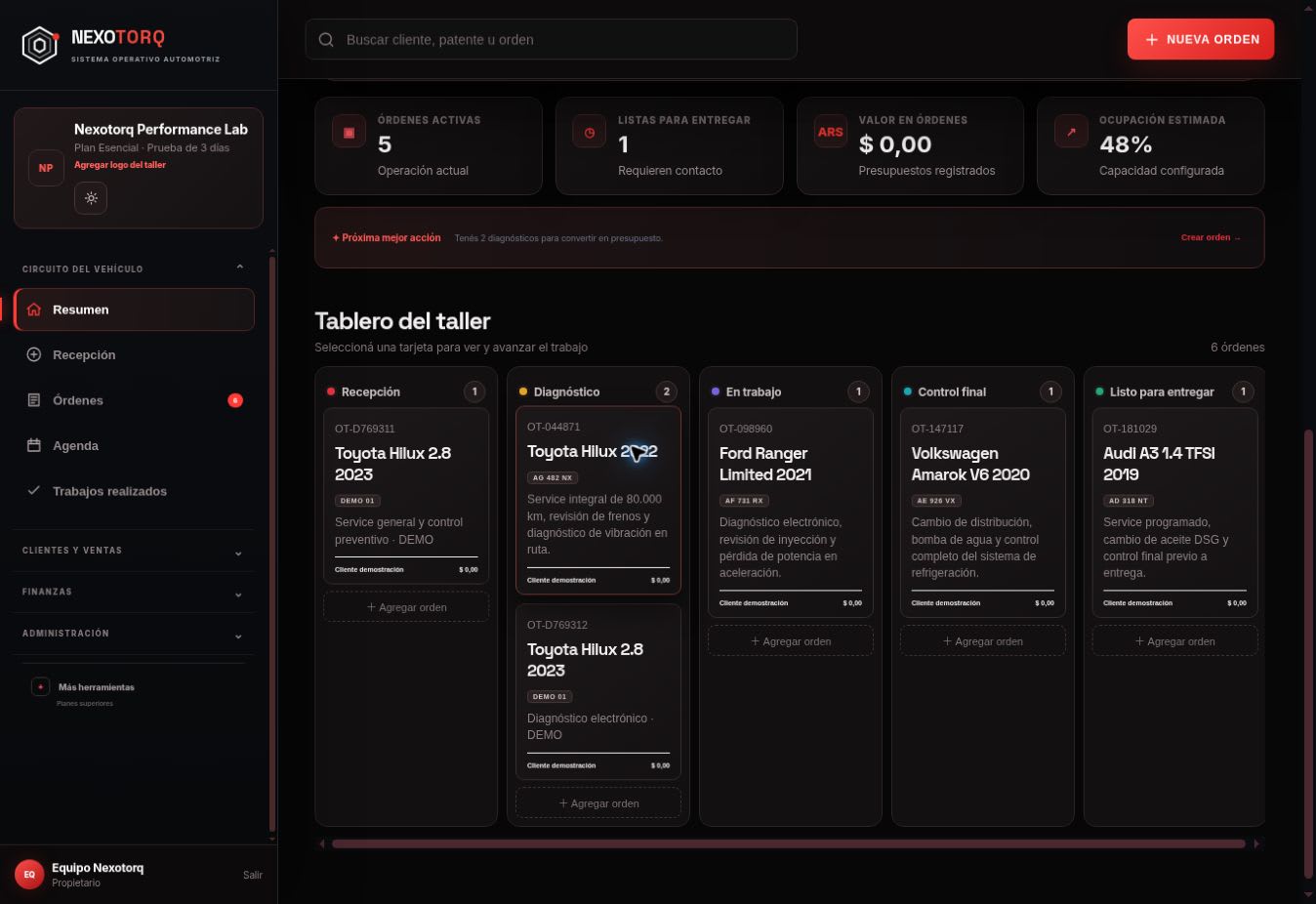Click Salir to log out

253,875
